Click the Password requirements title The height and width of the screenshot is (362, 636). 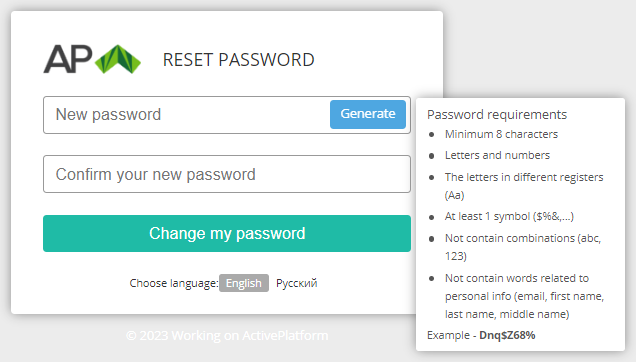click(x=497, y=115)
